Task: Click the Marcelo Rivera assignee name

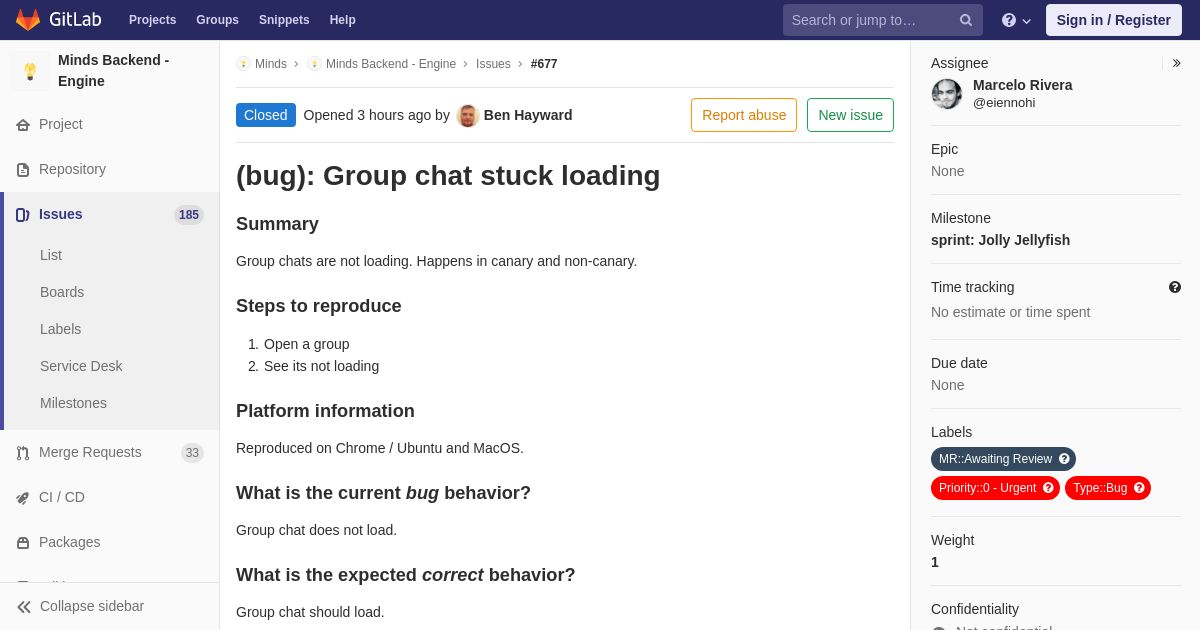Action: coord(1023,86)
